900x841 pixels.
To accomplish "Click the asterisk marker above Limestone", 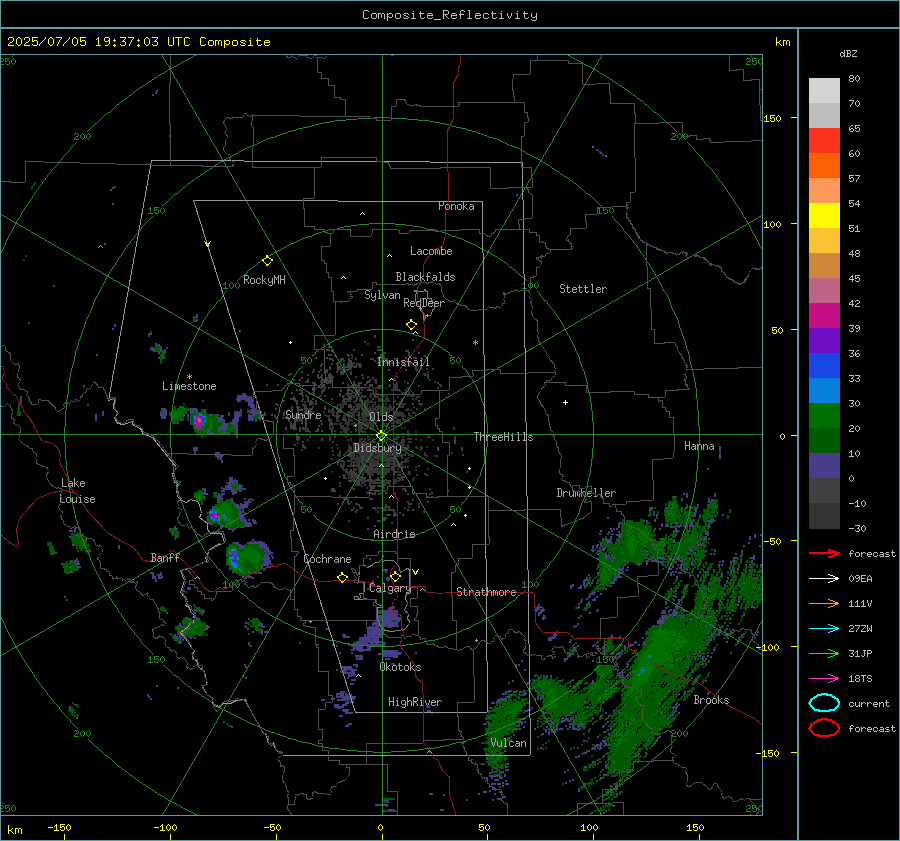I will tap(189, 377).
